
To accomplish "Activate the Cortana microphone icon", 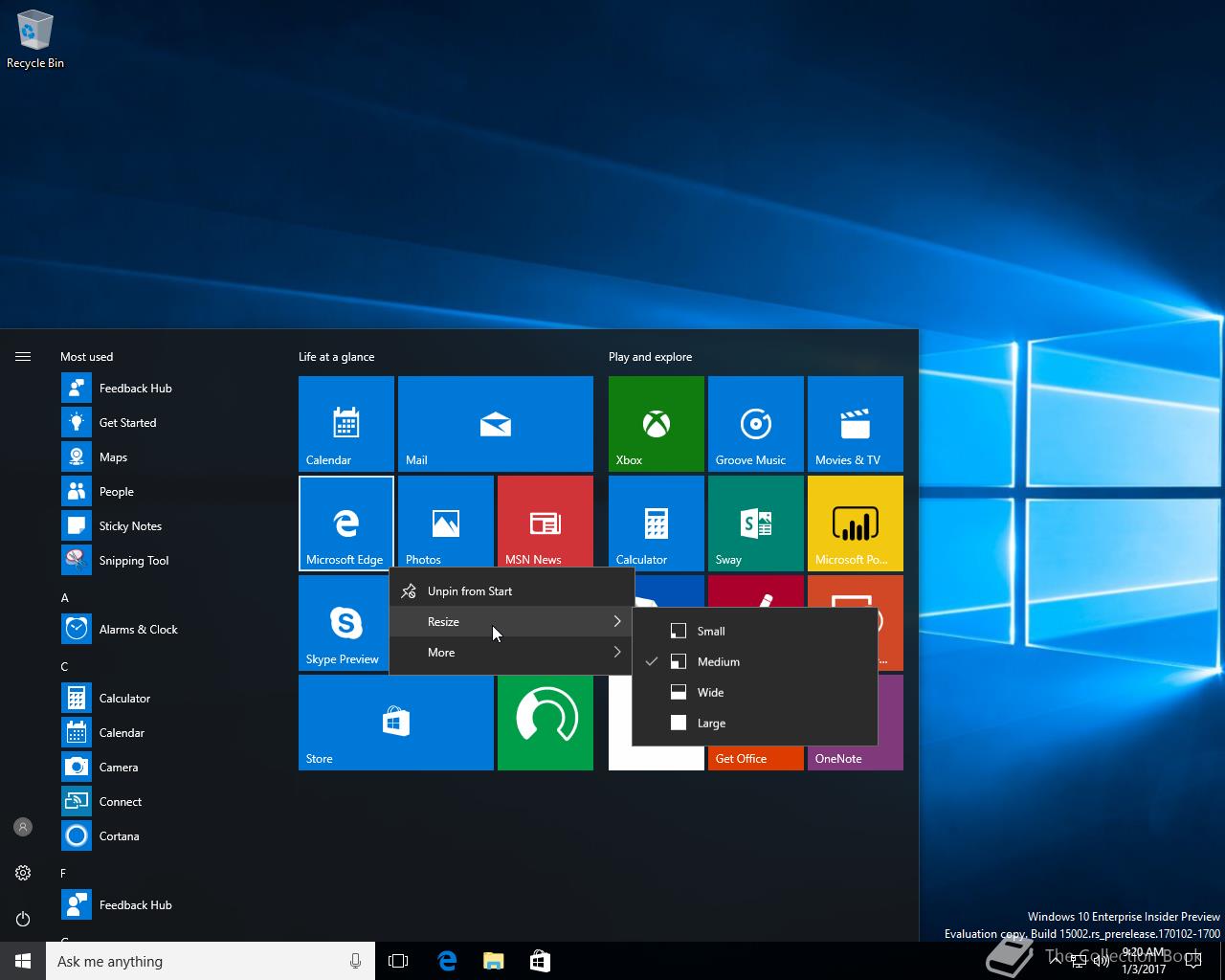I will pyautogui.click(x=355, y=961).
